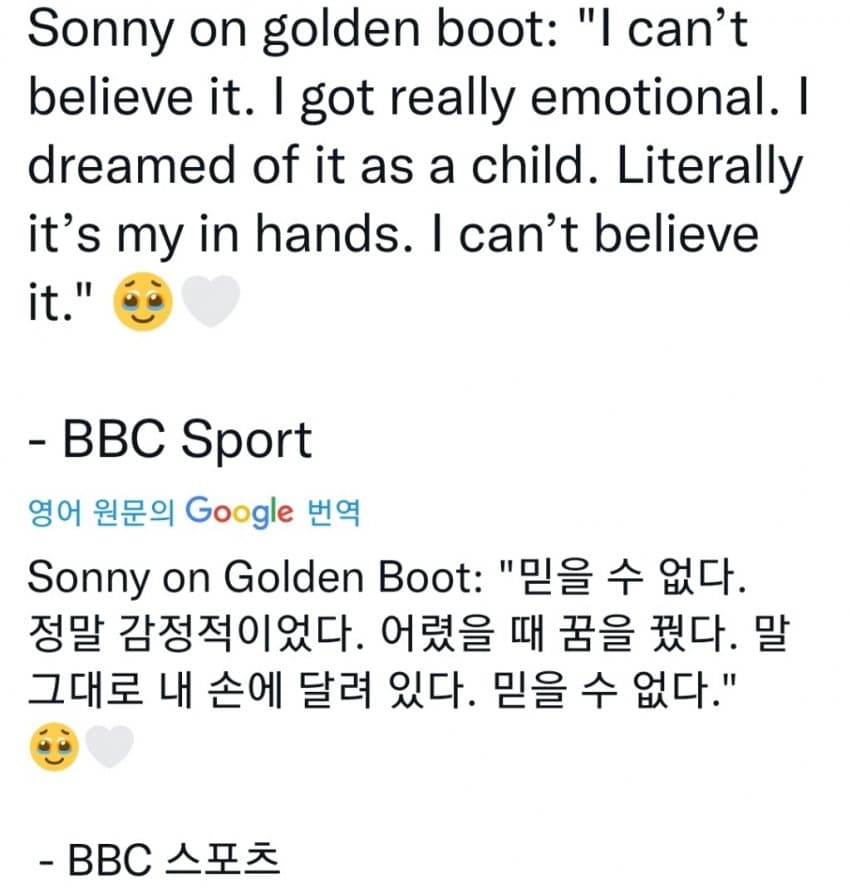Viewport: 850px width, 888px height.
Task: Click the teary-eyed emoji below the Korean translation
Action: 55,747
